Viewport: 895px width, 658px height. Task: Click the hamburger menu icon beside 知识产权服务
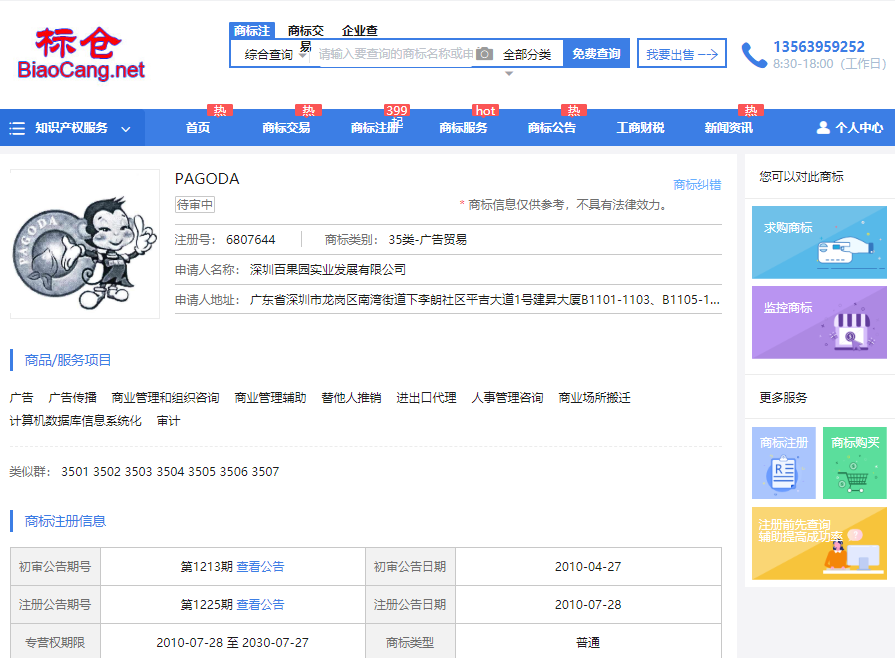click(17, 128)
